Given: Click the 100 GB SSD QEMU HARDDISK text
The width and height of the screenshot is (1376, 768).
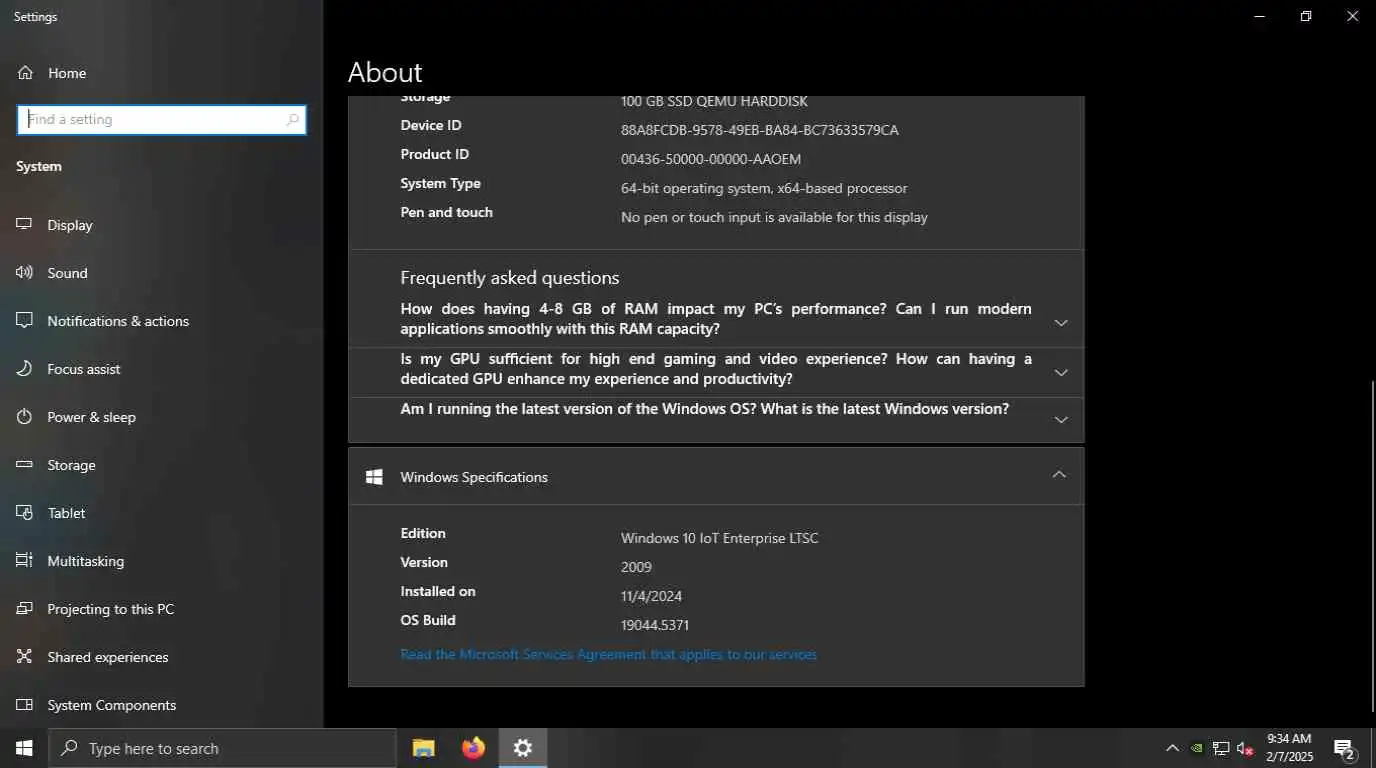Looking at the screenshot, I should pyautogui.click(x=714, y=101).
